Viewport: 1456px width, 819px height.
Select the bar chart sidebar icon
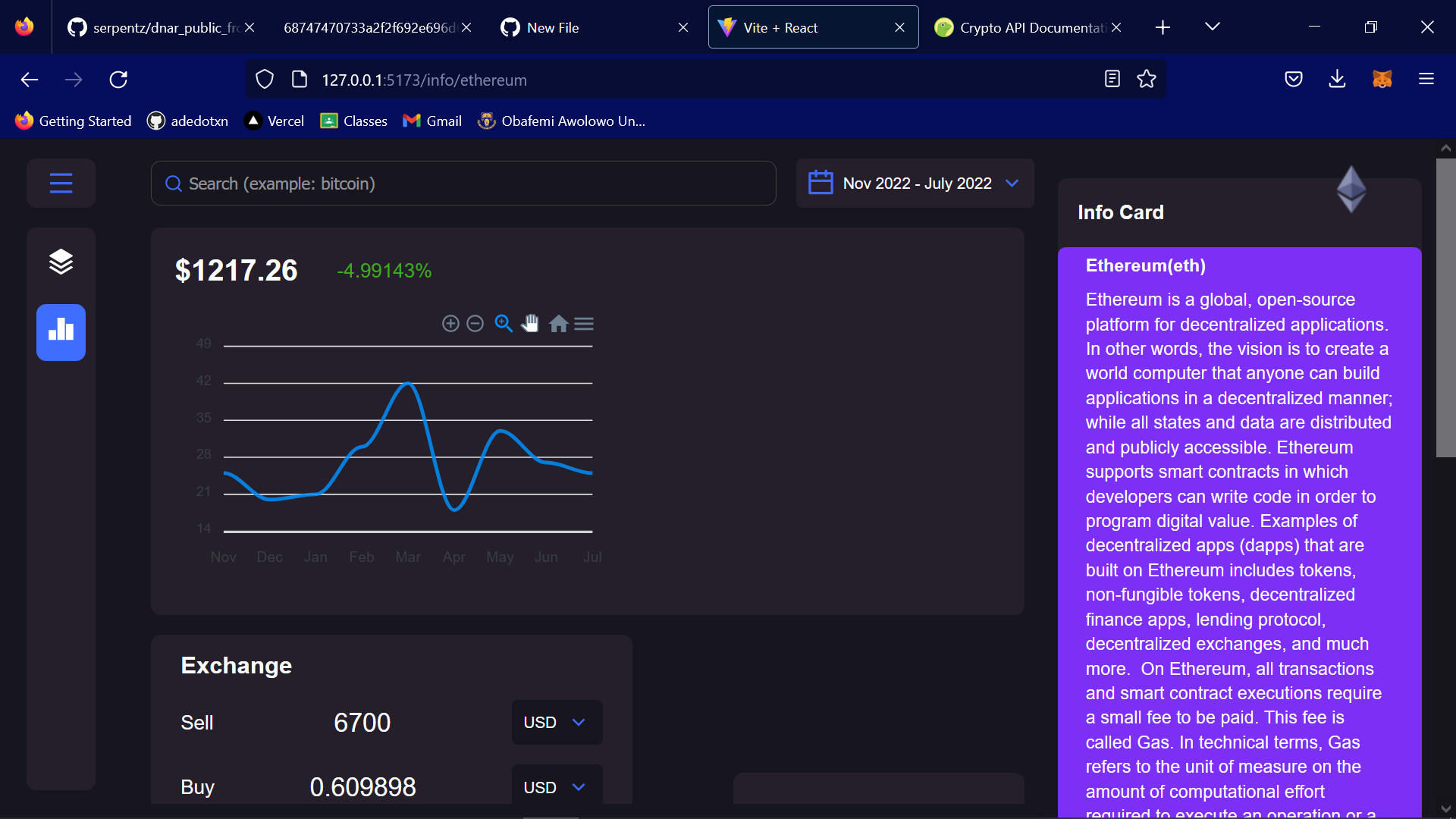coord(61,332)
